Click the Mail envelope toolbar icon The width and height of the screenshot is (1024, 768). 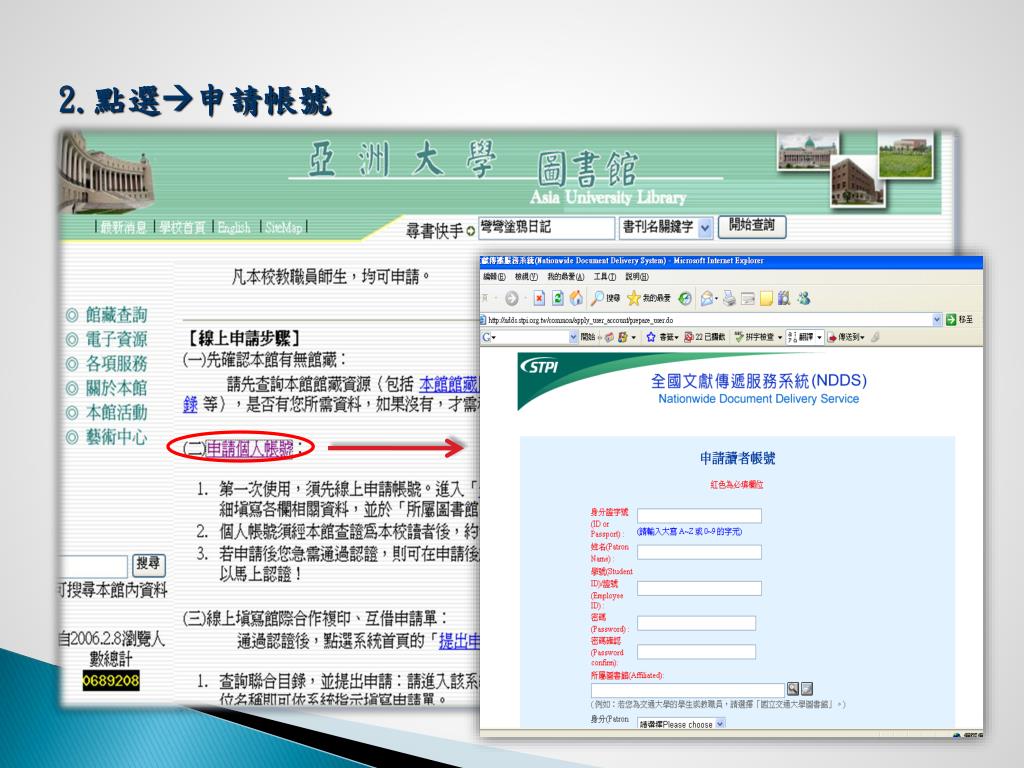click(x=706, y=298)
